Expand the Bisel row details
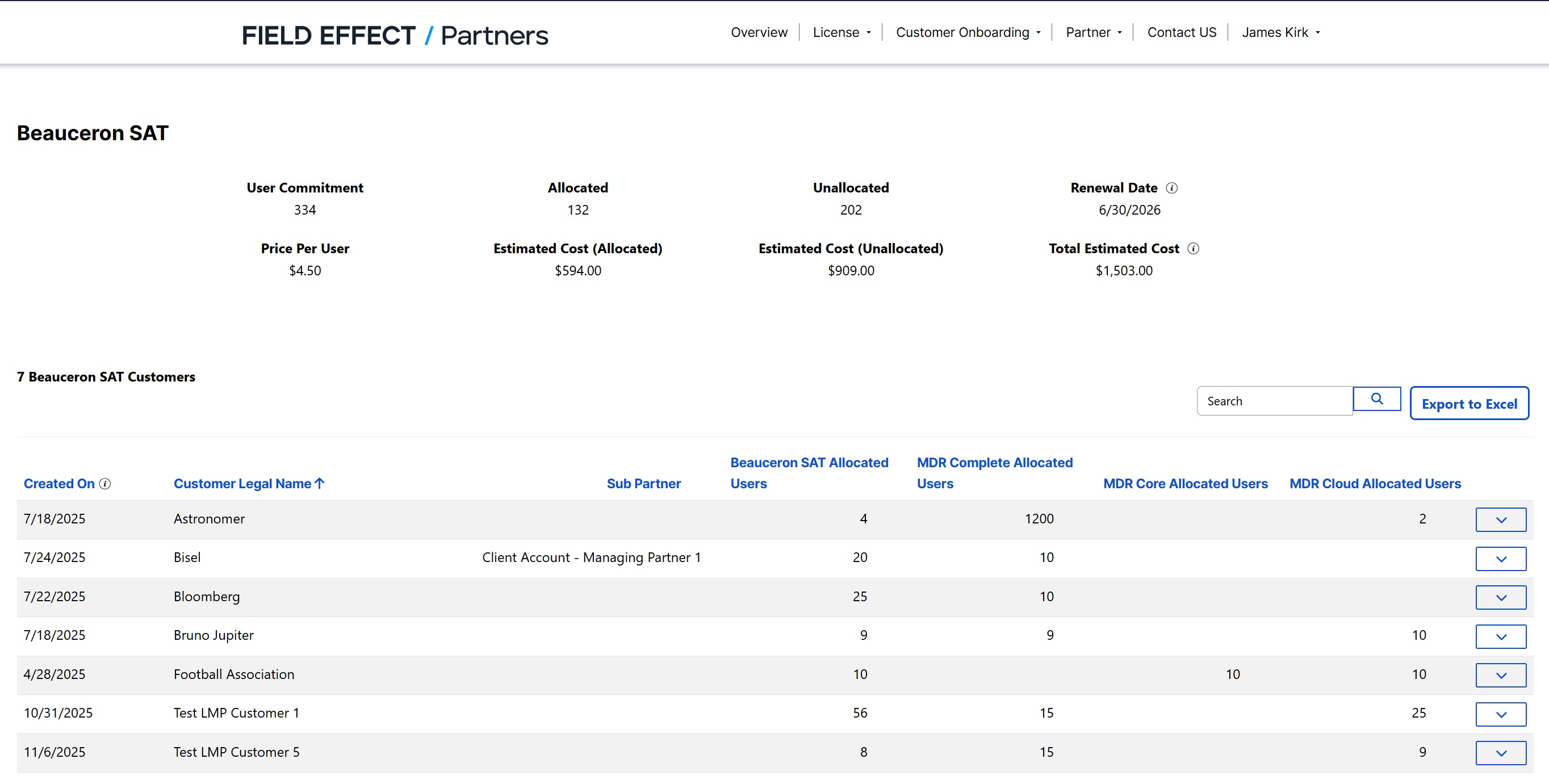Image resolution: width=1549 pixels, height=784 pixels. tap(1500, 559)
